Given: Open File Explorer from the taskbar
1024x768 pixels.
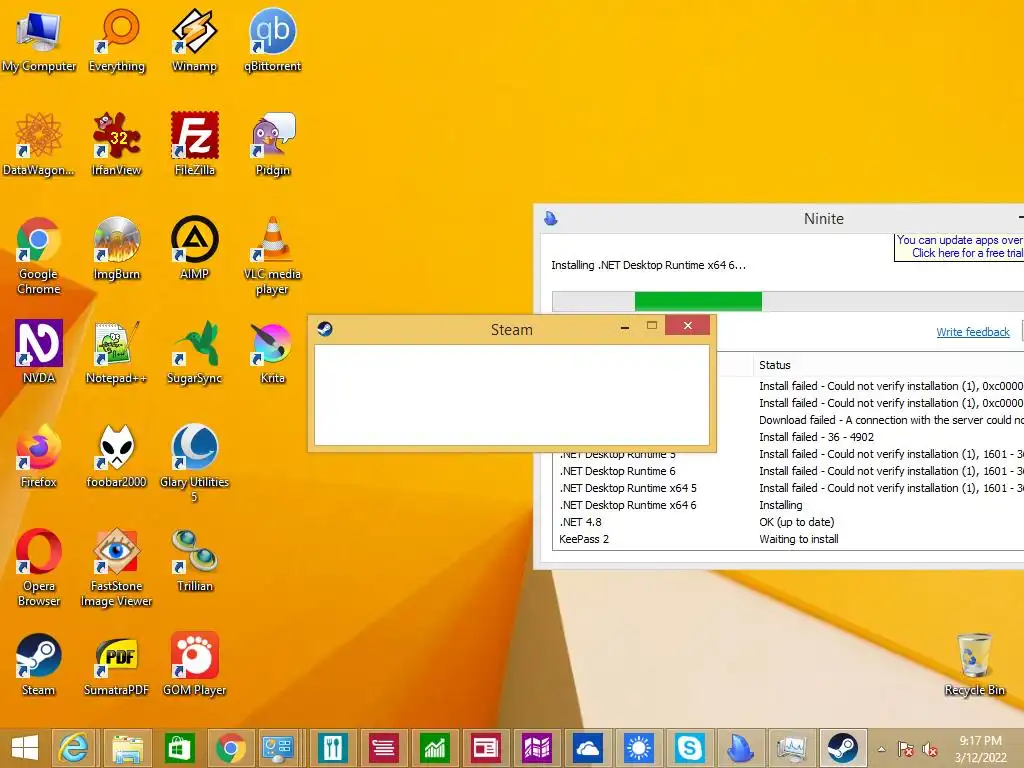Looking at the screenshot, I should pyautogui.click(x=127, y=748).
